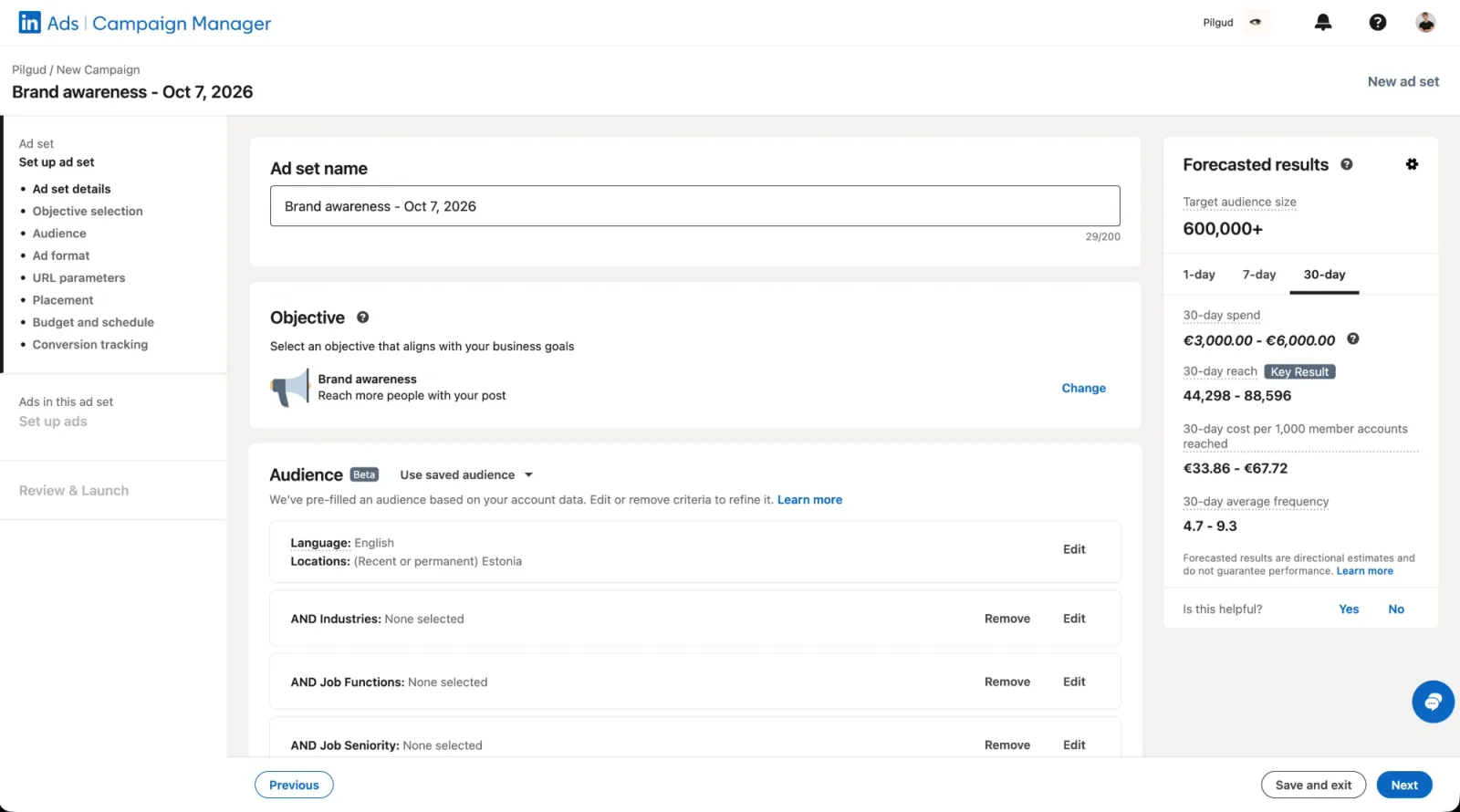Viewport: 1460px width, 812px height.
Task: Click the Next button
Action: [1404, 785]
